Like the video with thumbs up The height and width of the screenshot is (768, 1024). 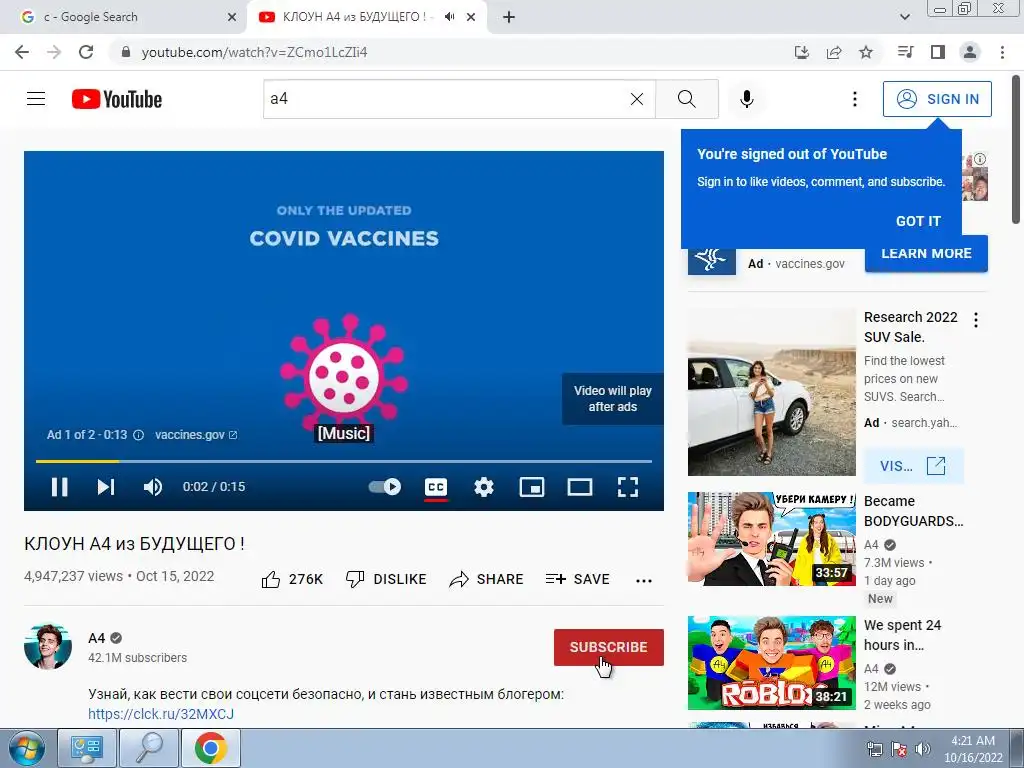point(292,579)
